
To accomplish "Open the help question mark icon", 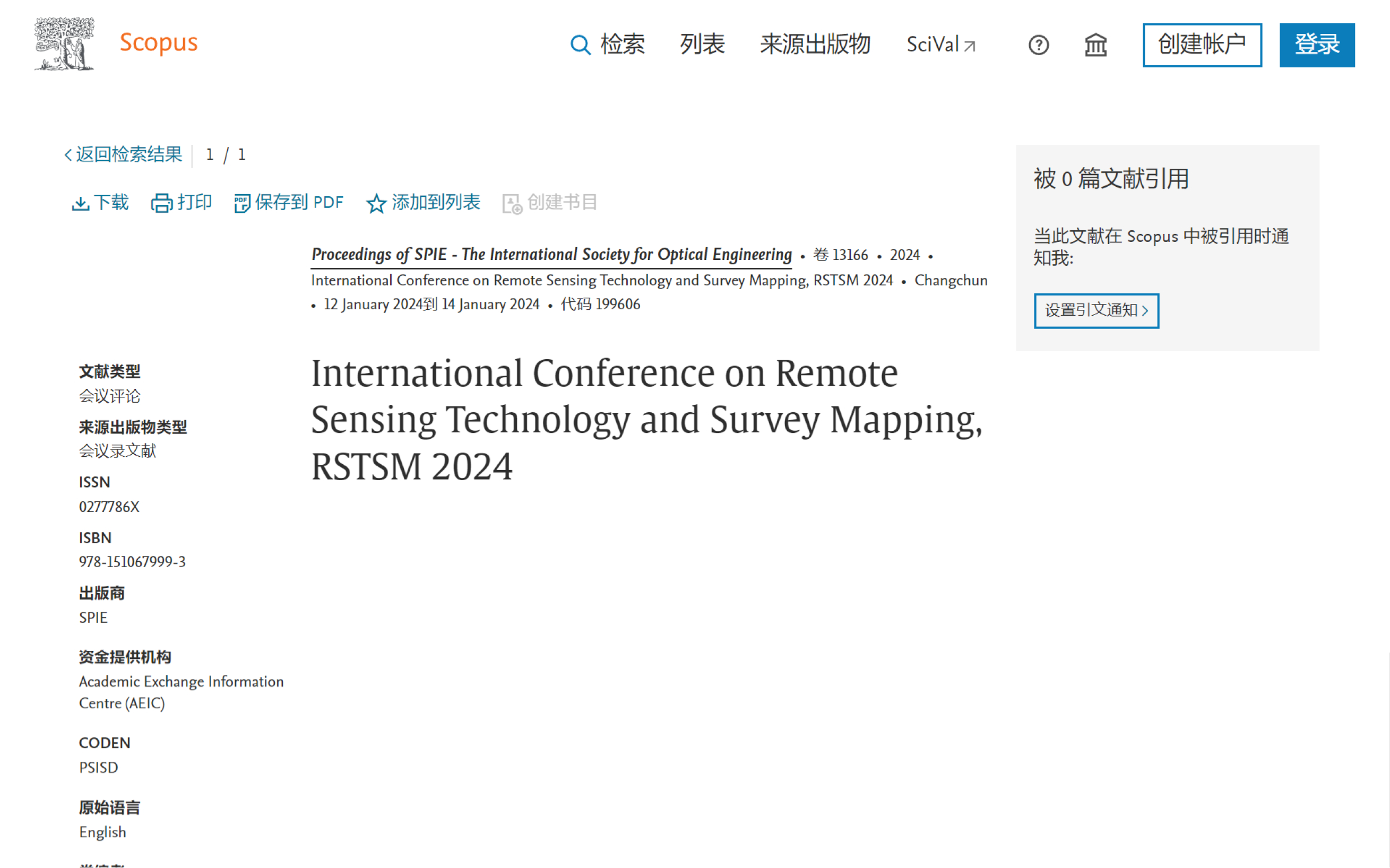I will (x=1038, y=45).
